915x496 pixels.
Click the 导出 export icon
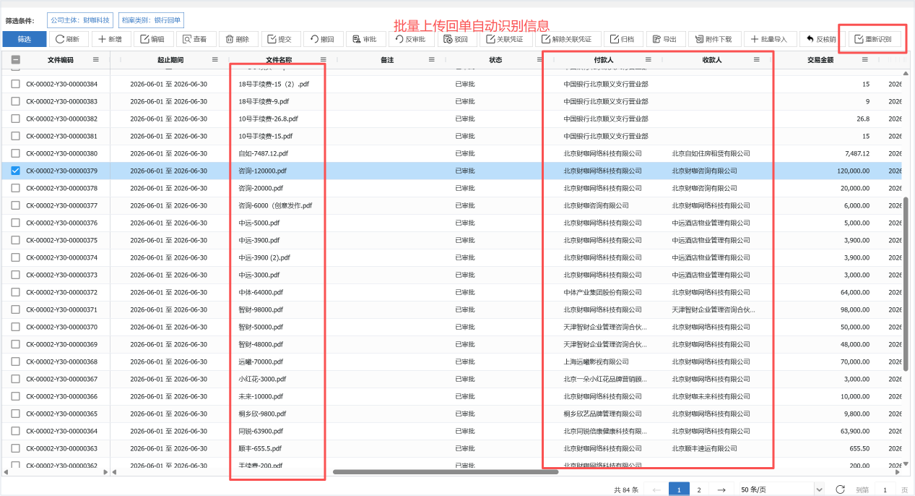(x=657, y=39)
